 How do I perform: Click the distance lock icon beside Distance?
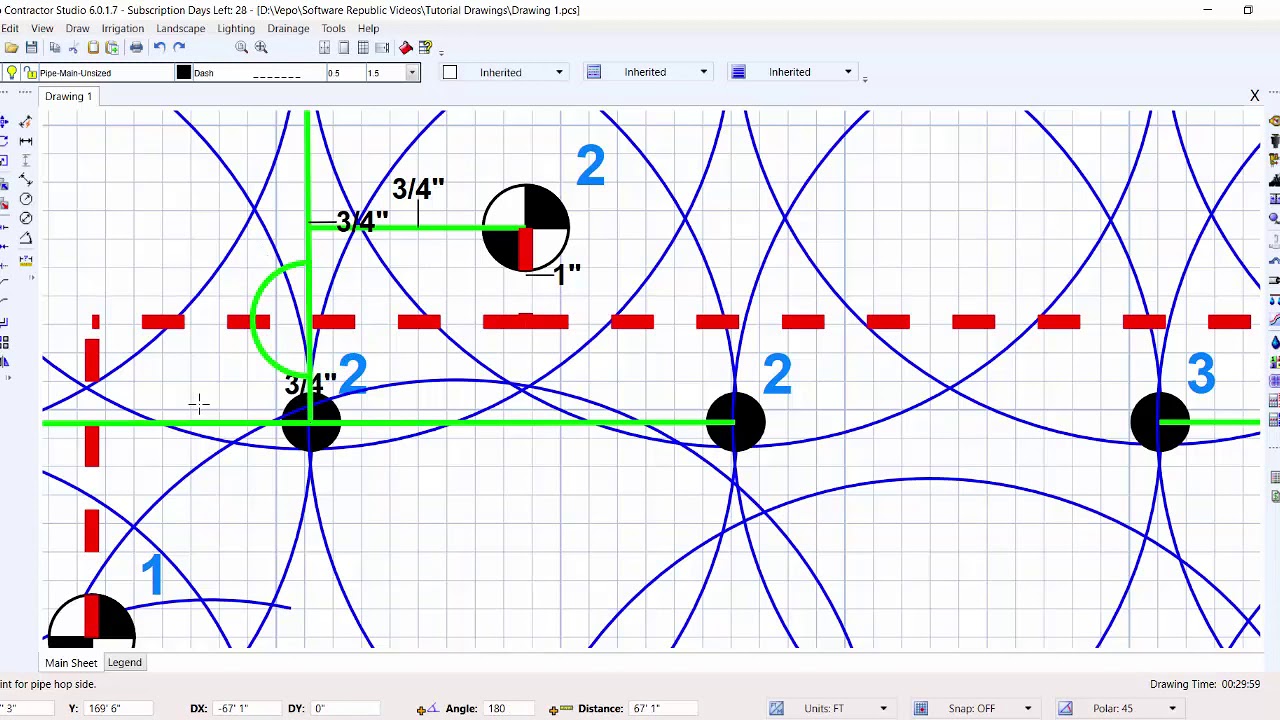[560, 709]
